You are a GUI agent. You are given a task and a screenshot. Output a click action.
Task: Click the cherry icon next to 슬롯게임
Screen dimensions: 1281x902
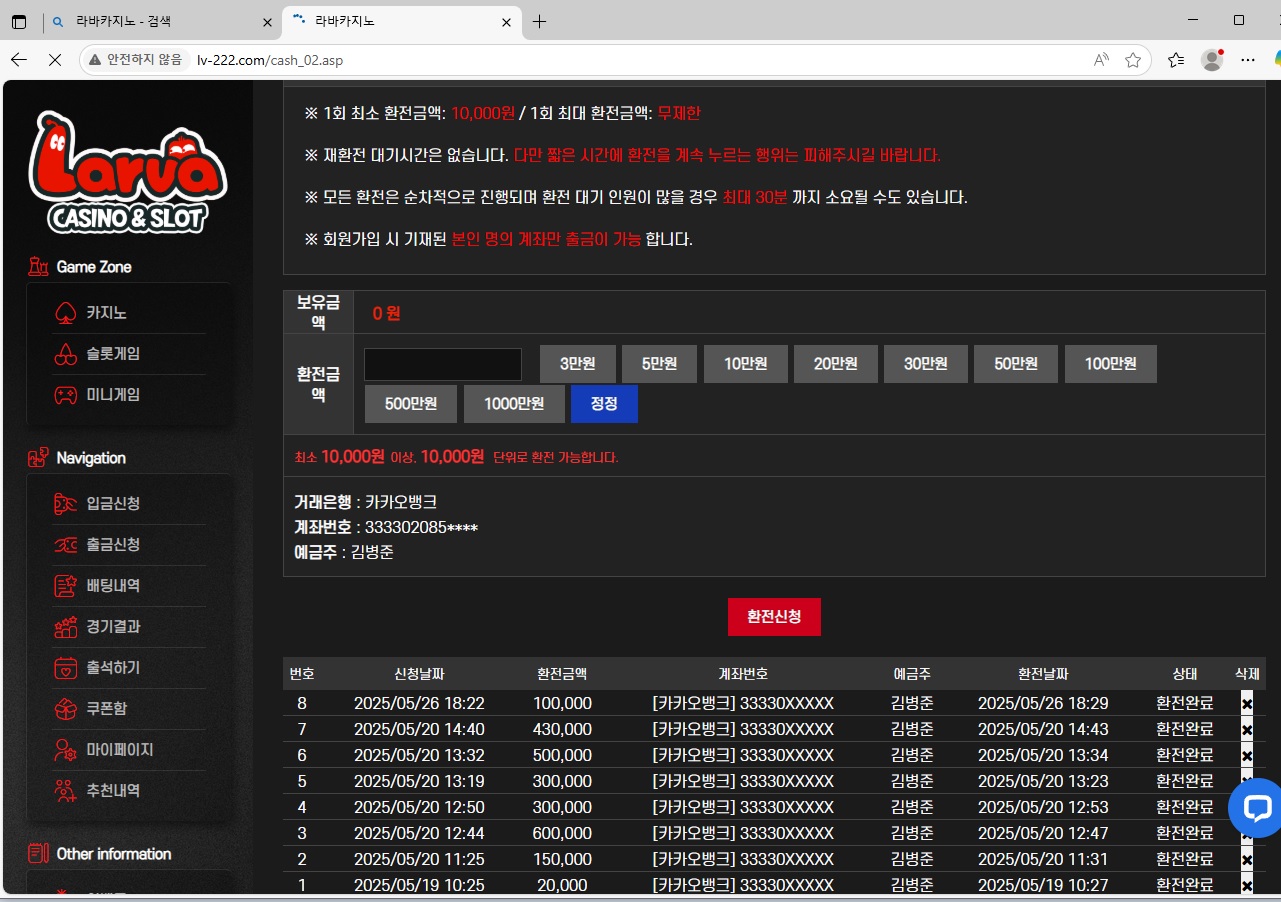pos(65,354)
